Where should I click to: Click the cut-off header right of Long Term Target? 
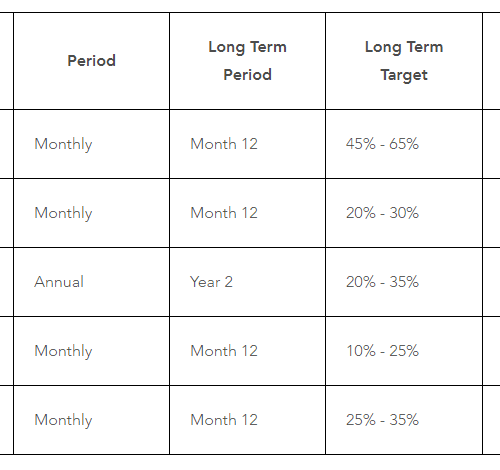(x=492, y=61)
